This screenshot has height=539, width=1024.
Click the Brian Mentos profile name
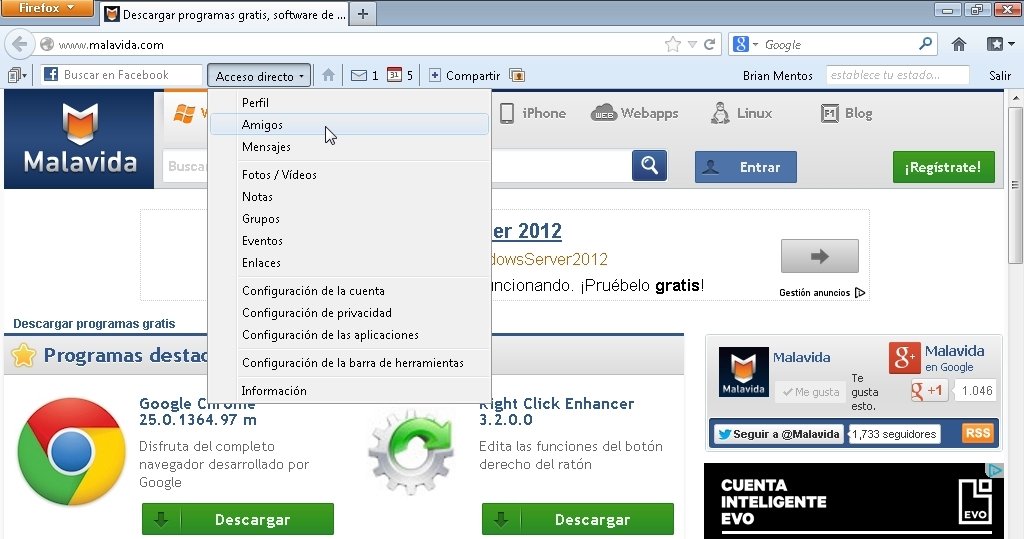[x=778, y=76]
